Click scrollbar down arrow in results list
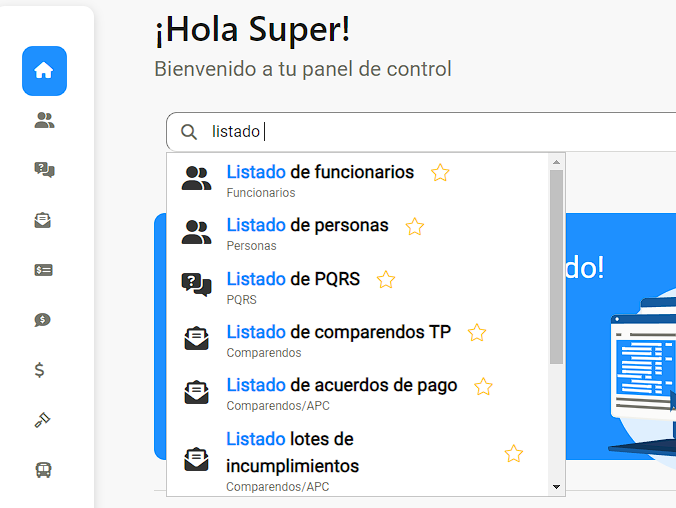Screen dimensions: 676x508 (557, 487)
